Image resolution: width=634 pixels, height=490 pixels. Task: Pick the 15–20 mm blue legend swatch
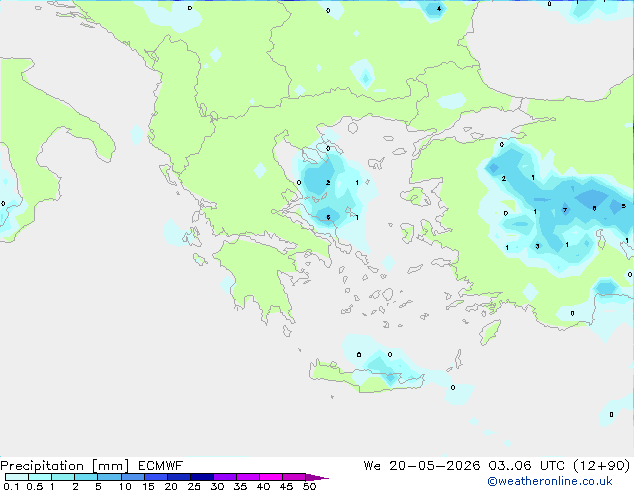pyautogui.click(x=155, y=477)
